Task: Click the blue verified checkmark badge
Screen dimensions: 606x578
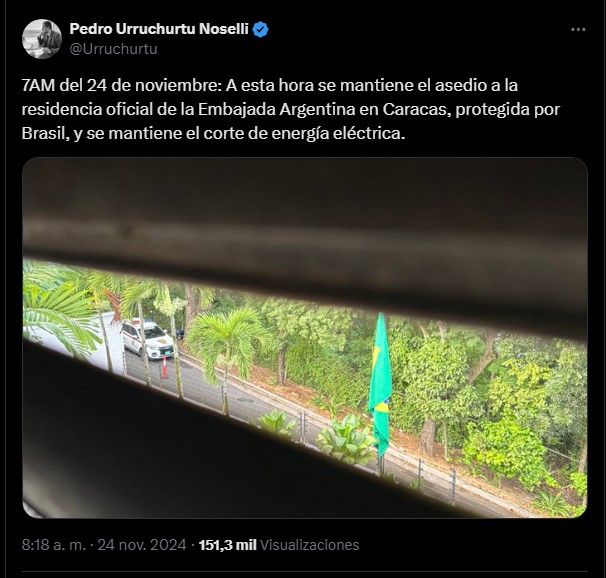Action: [x=260, y=29]
